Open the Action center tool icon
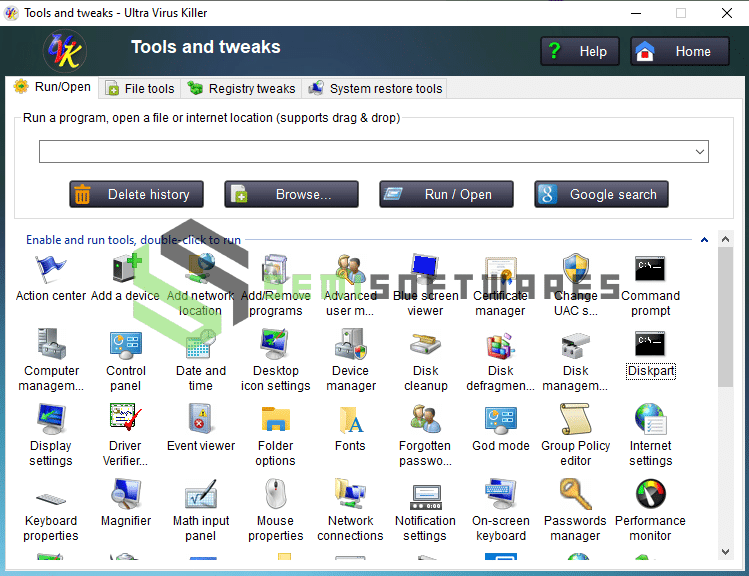This screenshot has width=749, height=576. coord(50,268)
